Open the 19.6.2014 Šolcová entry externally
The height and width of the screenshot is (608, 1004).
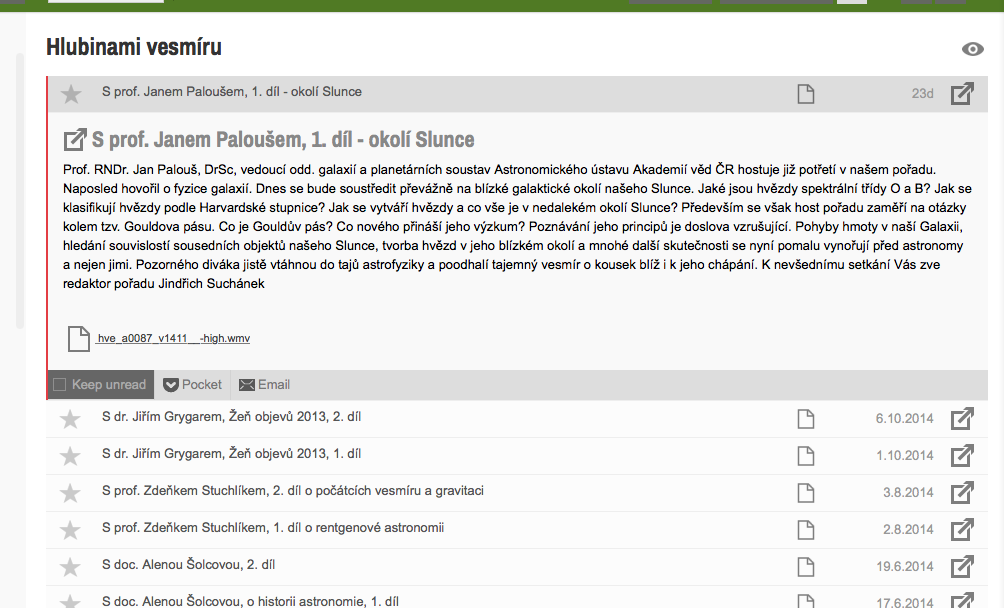(962, 566)
